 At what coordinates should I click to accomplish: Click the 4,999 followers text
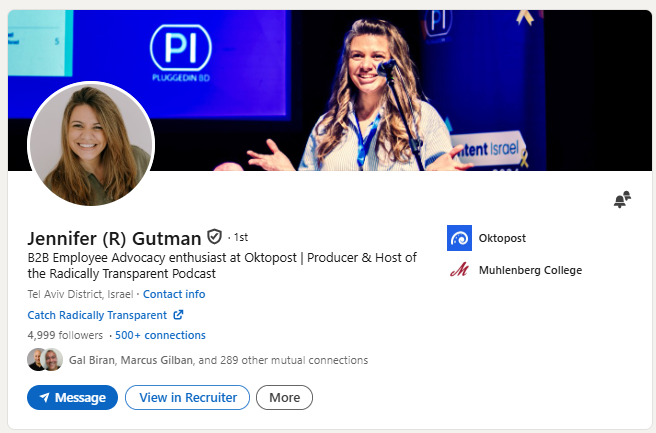(x=65, y=335)
